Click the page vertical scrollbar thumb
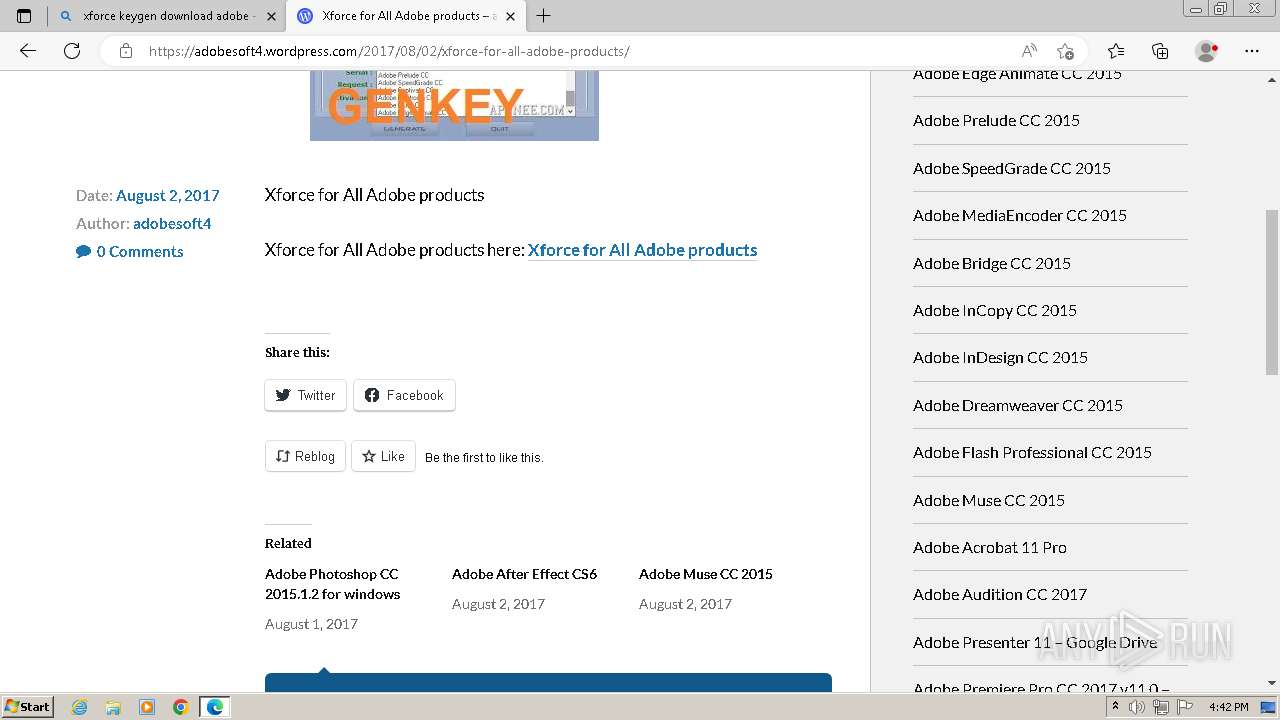The image size is (1280, 720). click(1272, 292)
